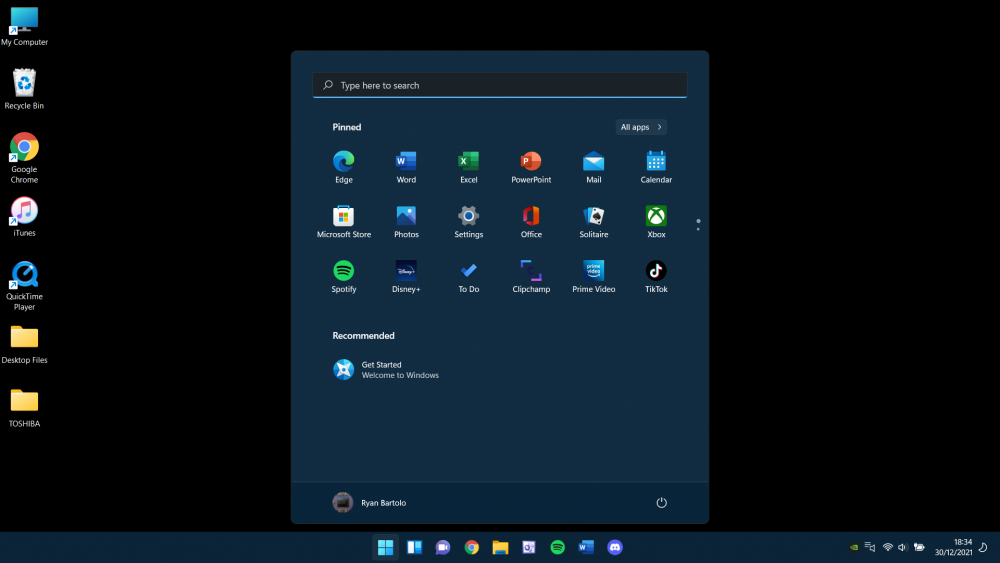Open the Prime Video app

pos(593,277)
